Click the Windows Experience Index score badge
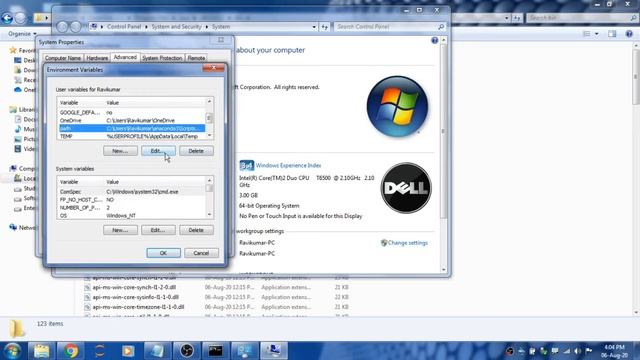The height and width of the screenshot is (360, 640). coord(247,165)
